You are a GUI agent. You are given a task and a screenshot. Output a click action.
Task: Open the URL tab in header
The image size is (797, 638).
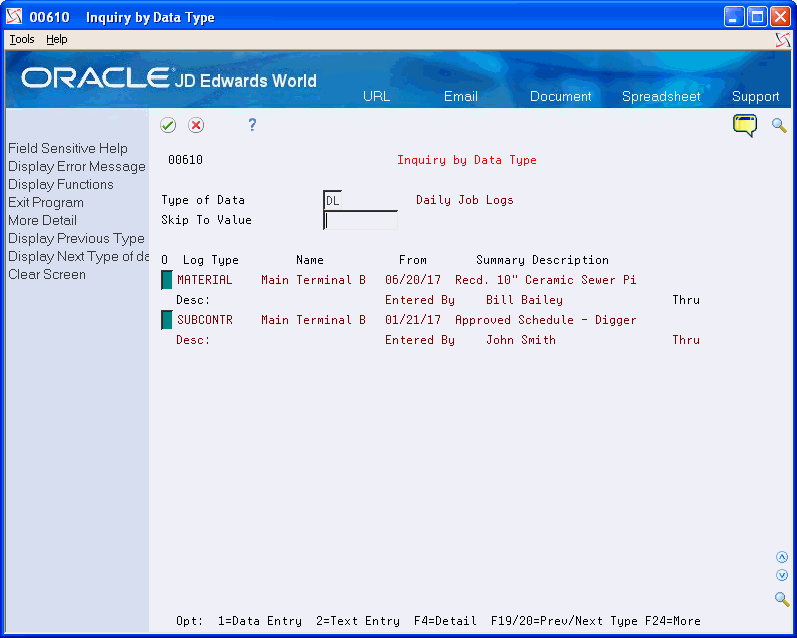(376, 97)
